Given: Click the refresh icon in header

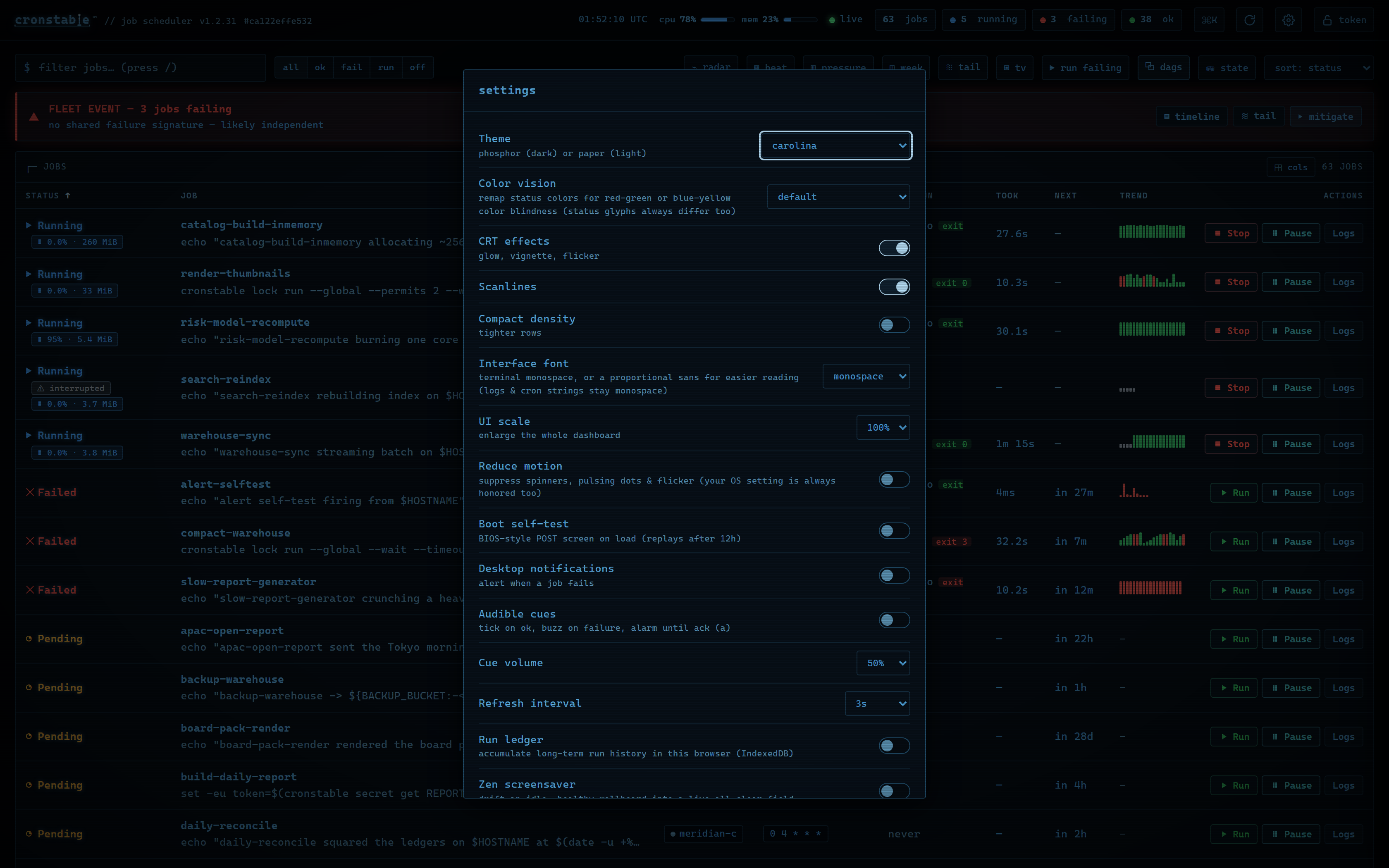Looking at the screenshot, I should coord(1249,20).
